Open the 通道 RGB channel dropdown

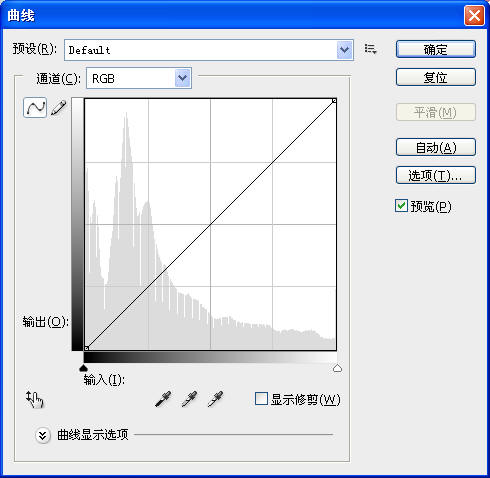(x=139, y=78)
